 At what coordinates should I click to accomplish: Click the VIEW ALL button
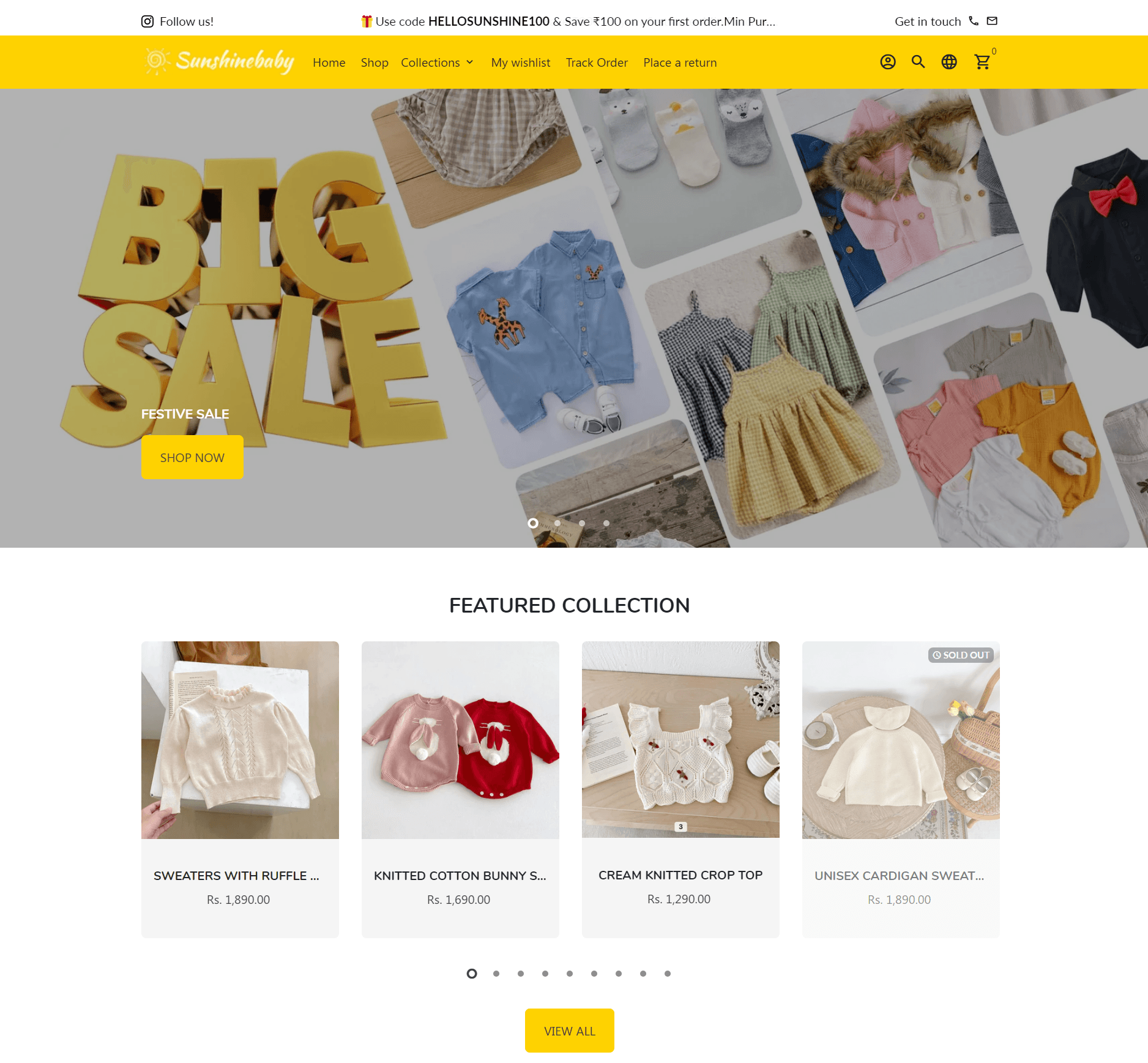(570, 1031)
